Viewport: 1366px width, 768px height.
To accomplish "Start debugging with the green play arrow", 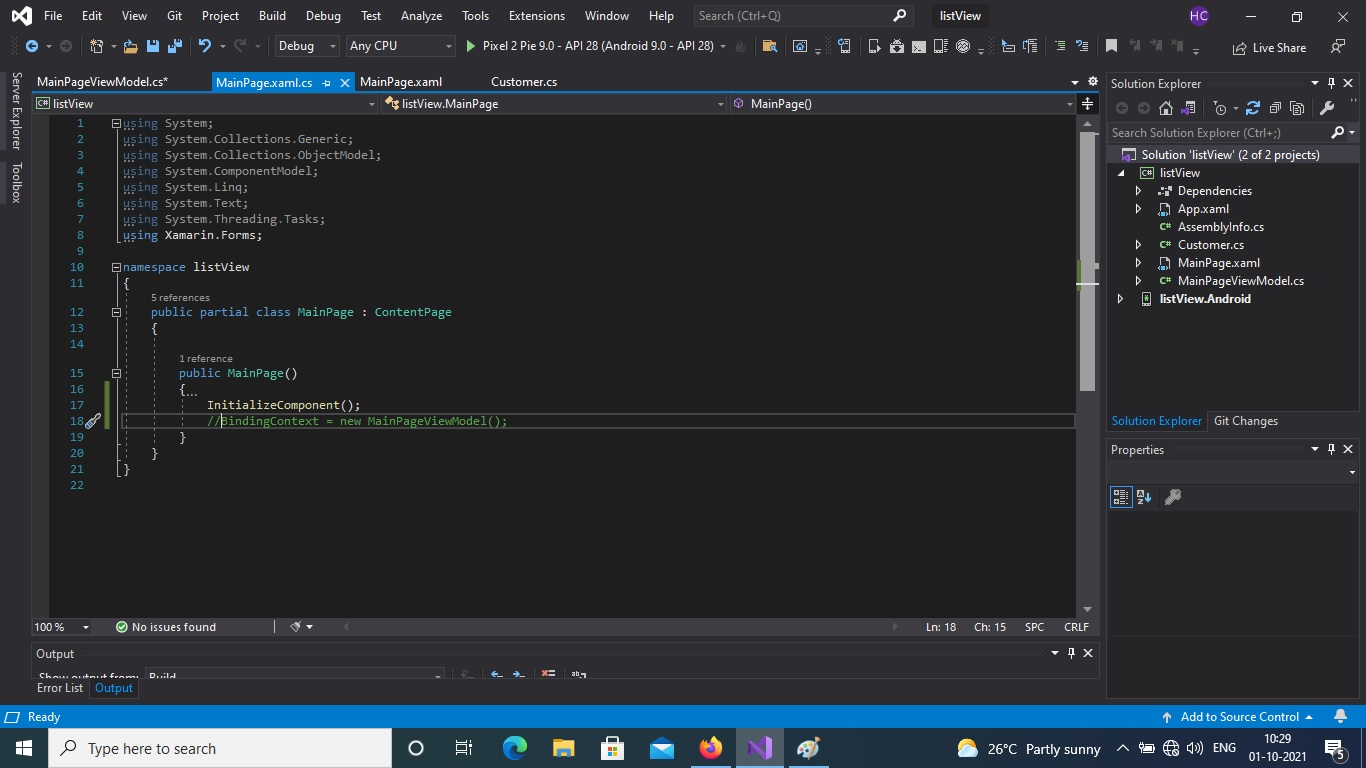I will point(470,46).
